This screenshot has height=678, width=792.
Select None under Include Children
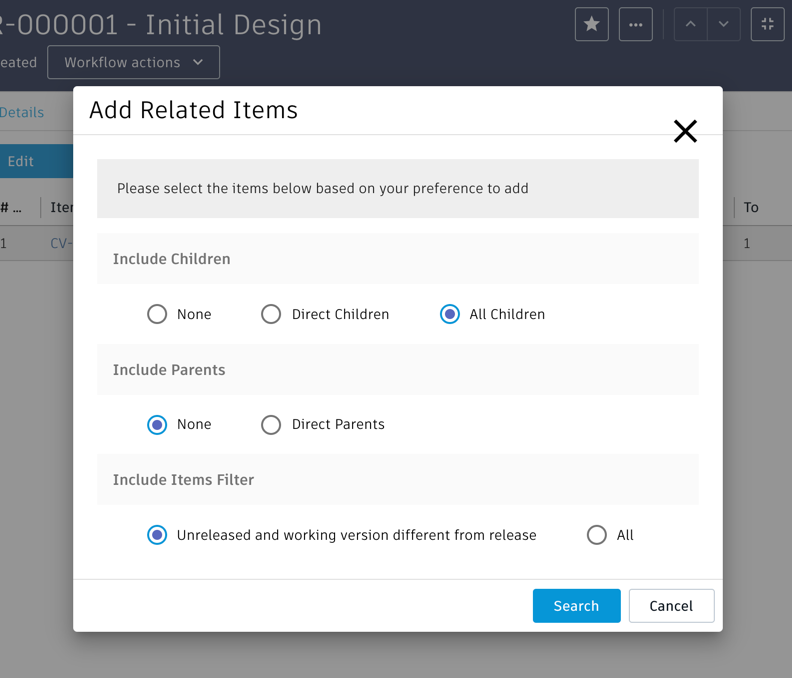tap(157, 314)
